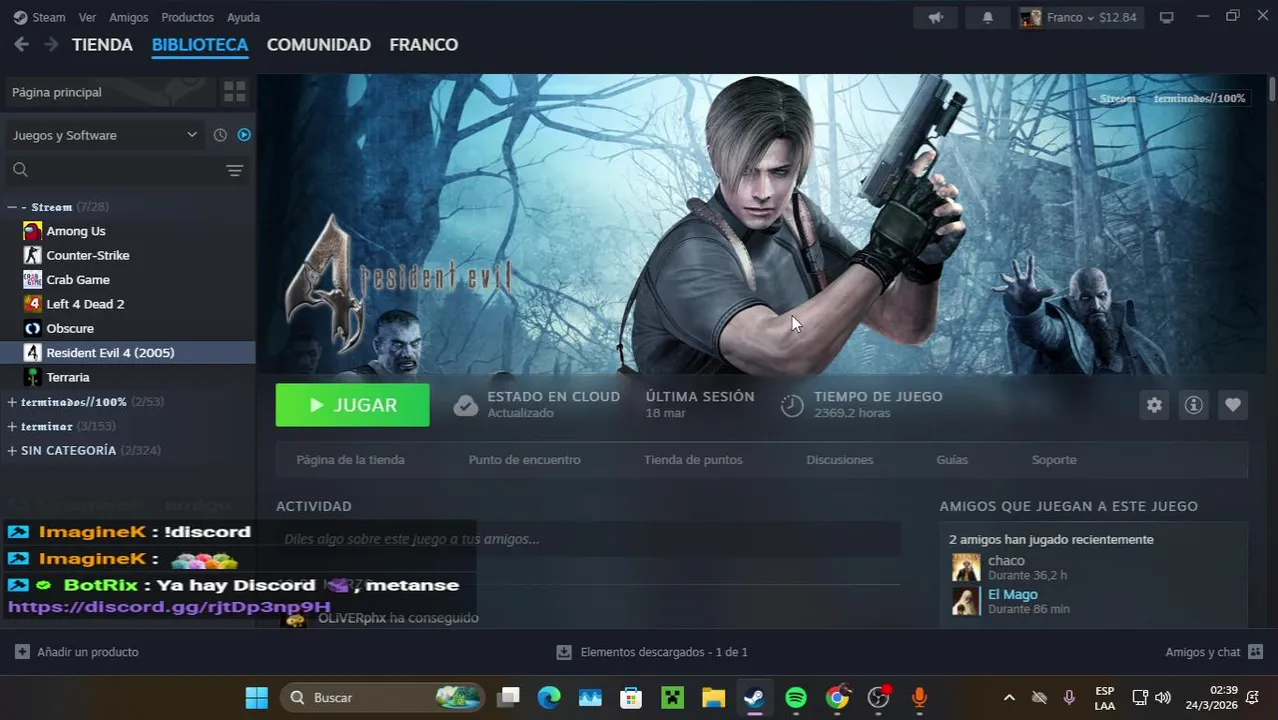Click the library search field

coord(114,170)
